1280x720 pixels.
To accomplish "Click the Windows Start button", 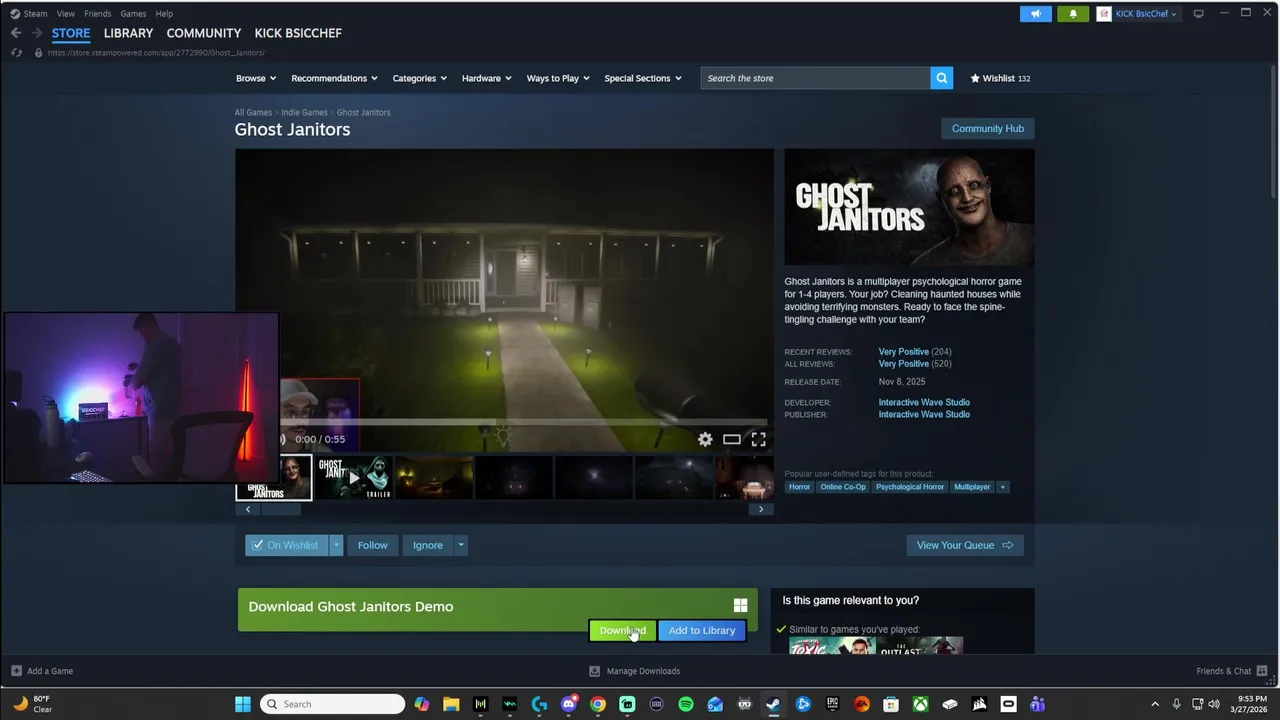I will 243,704.
